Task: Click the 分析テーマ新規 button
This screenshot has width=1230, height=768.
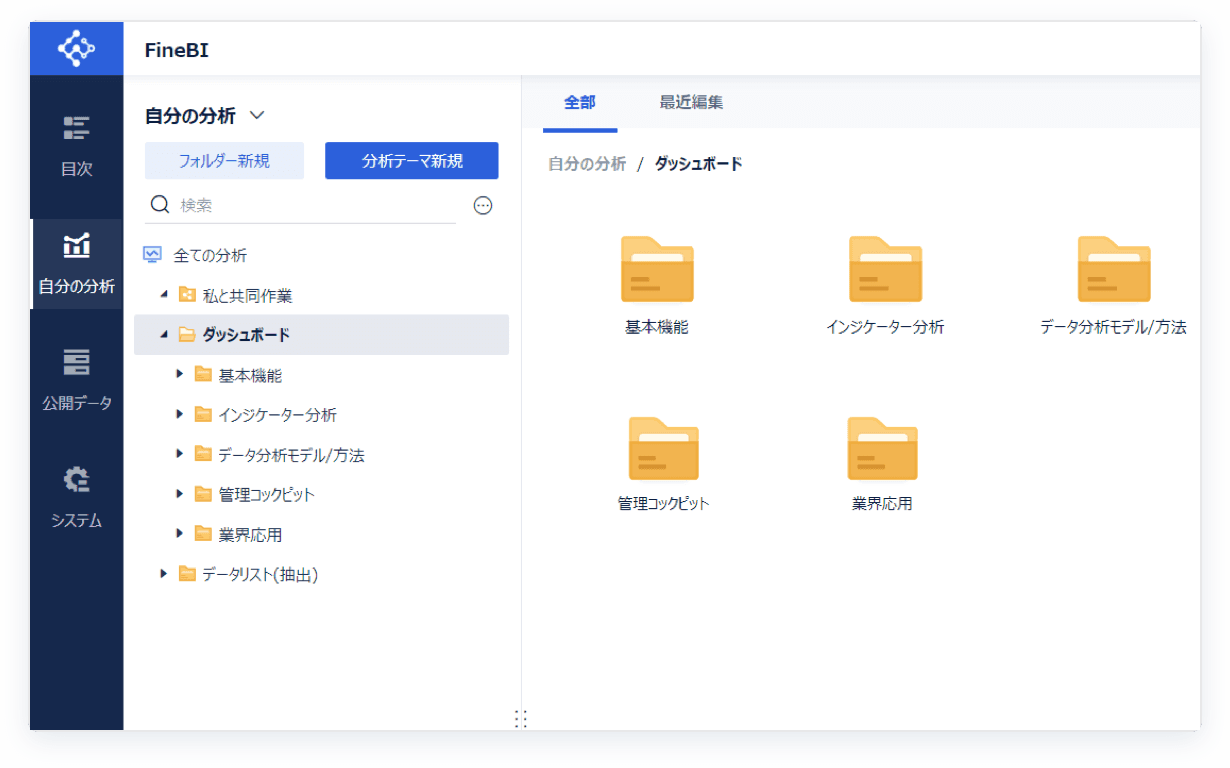Action: coord(411,161)
